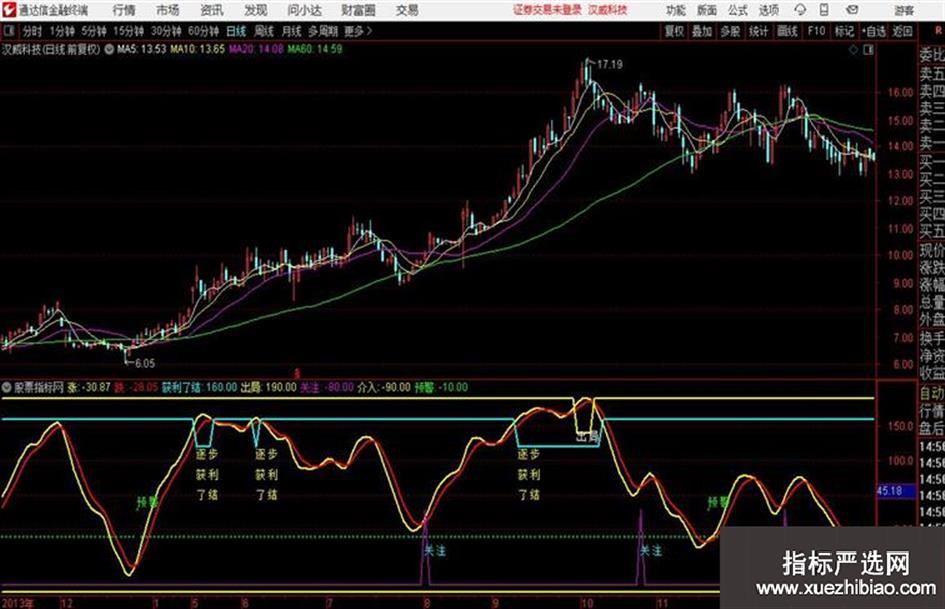Select the 日线 daily chart tab
The height and width of the screenshot is (609, 945).
point(236,31)
